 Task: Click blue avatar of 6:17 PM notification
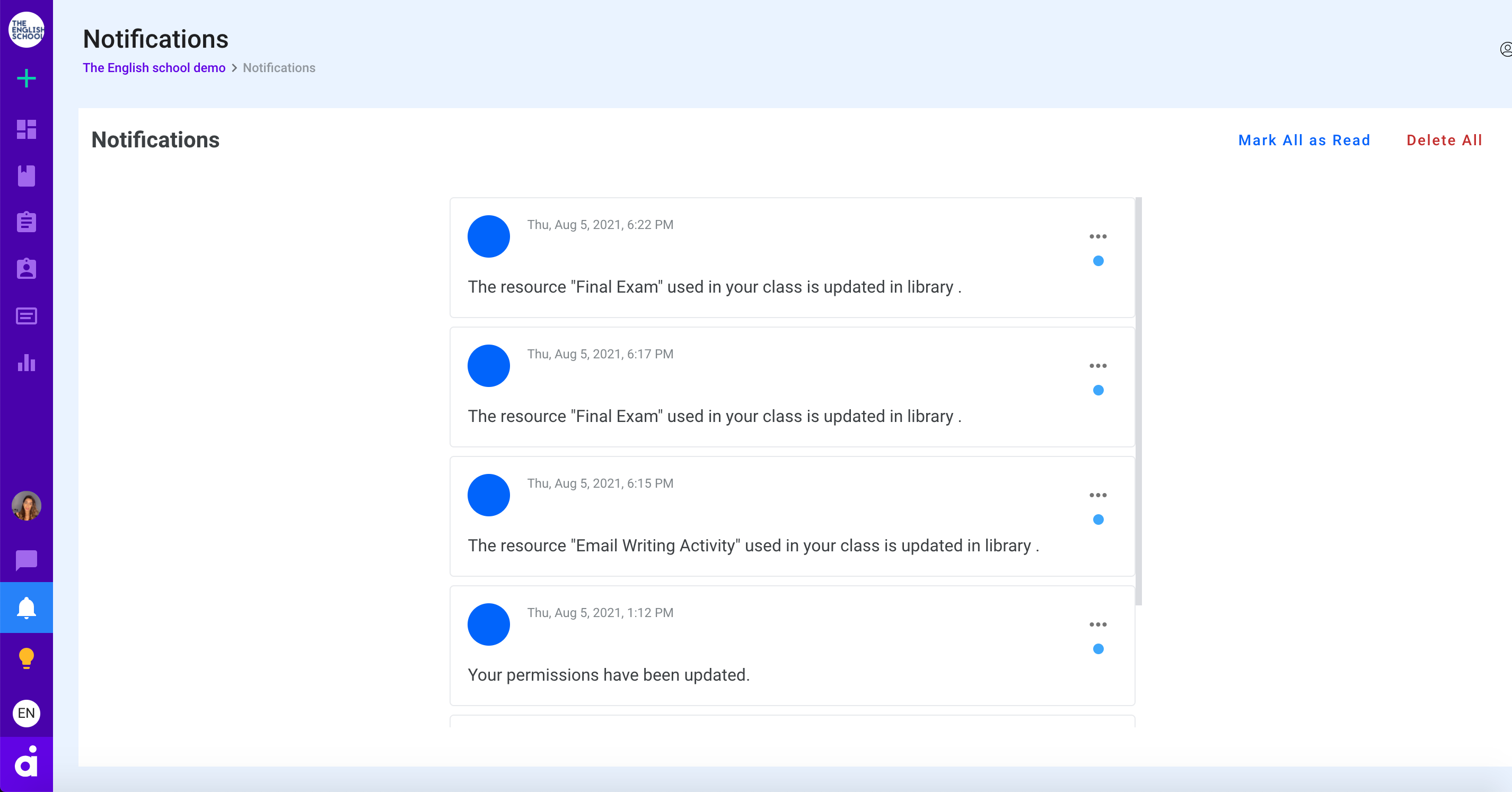point(488,366)
